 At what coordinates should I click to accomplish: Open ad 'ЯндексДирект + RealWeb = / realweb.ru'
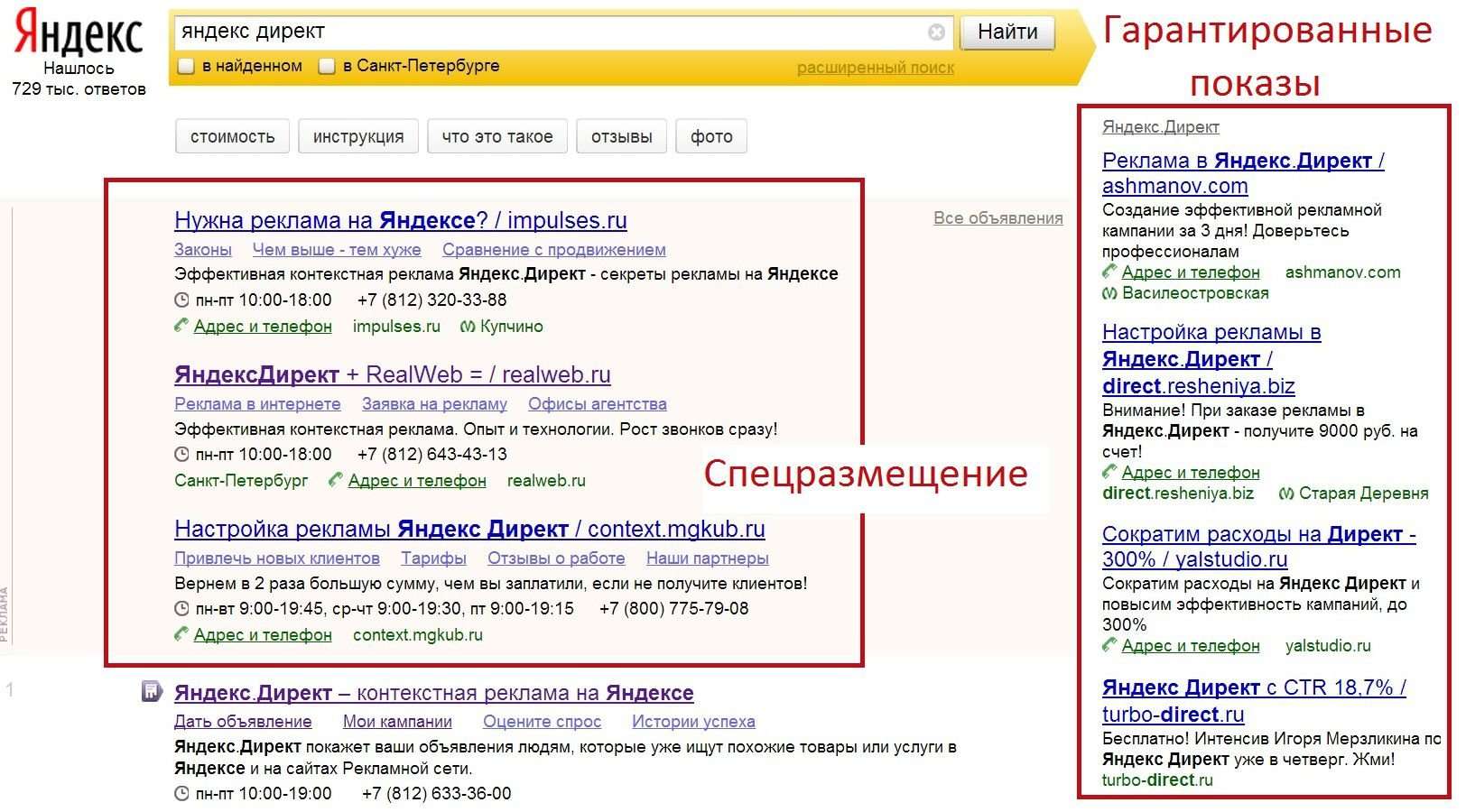393,374
